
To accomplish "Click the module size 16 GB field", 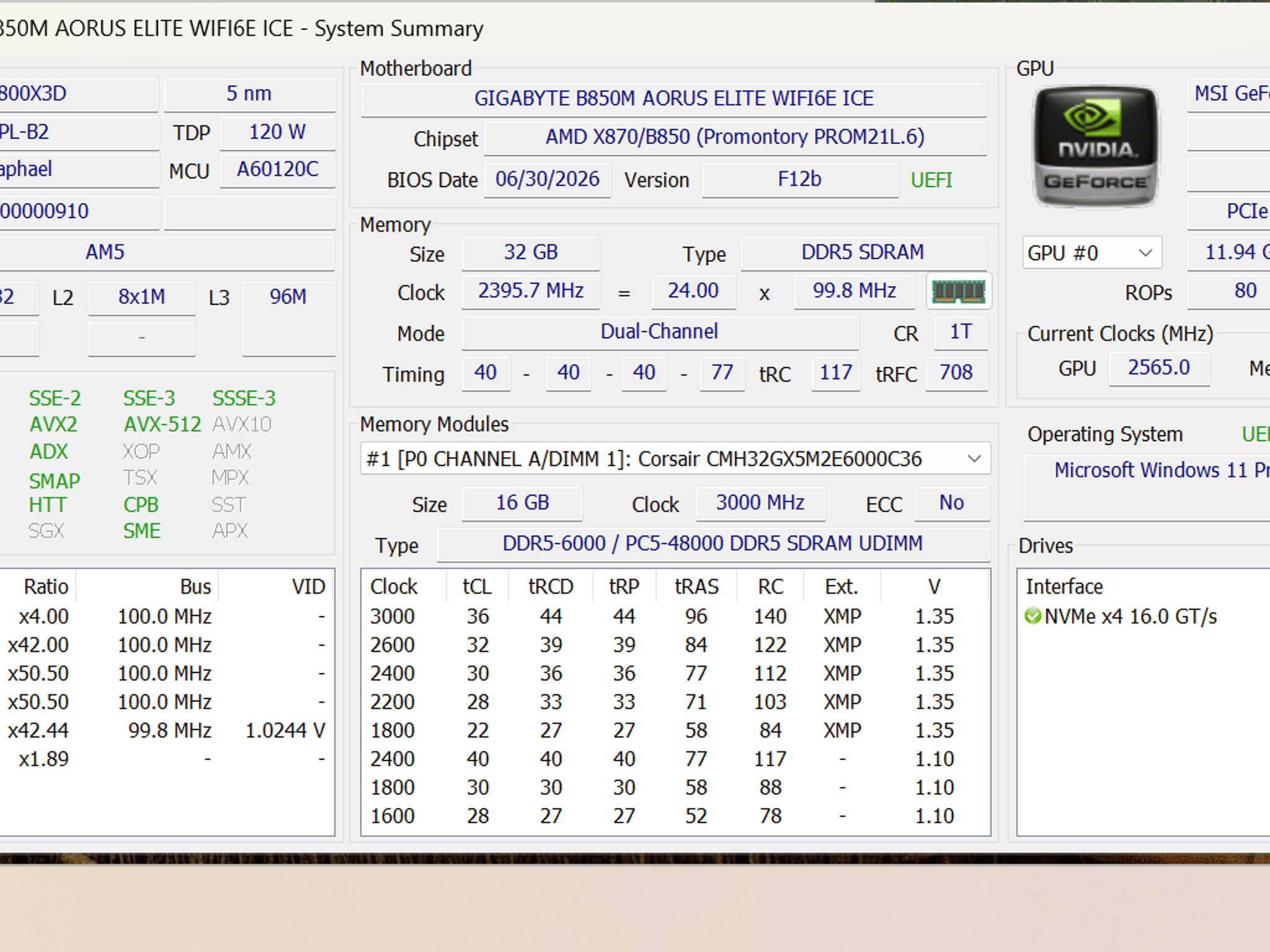I will (522, 503).
